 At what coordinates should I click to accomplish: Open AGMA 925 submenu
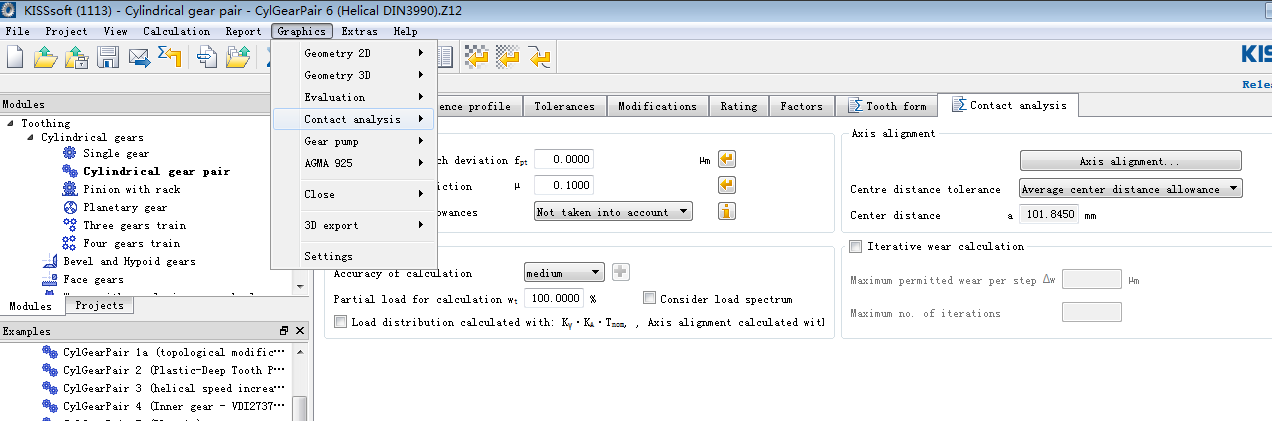(354, 163)
